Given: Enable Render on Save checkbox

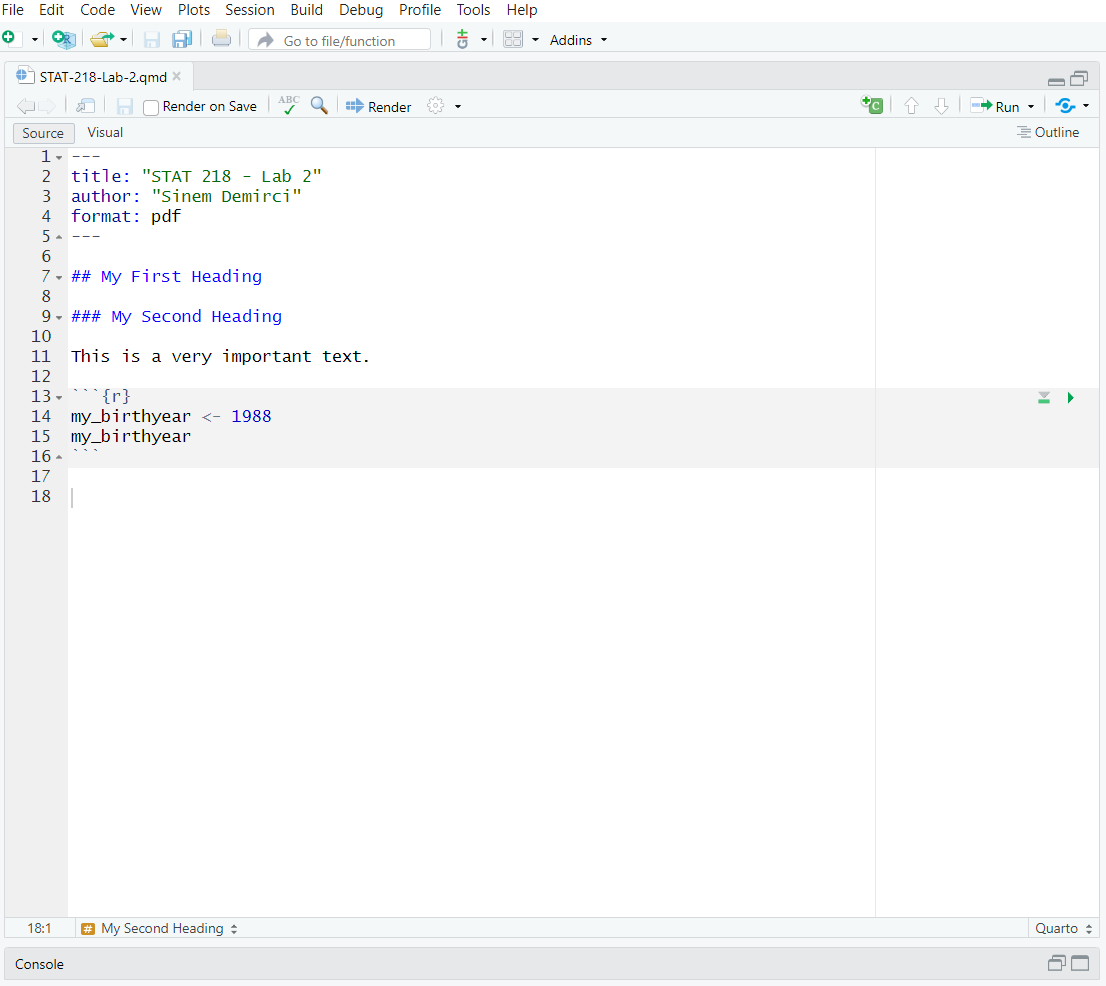Looking at the screenshot, I should [x=151, y=107].
